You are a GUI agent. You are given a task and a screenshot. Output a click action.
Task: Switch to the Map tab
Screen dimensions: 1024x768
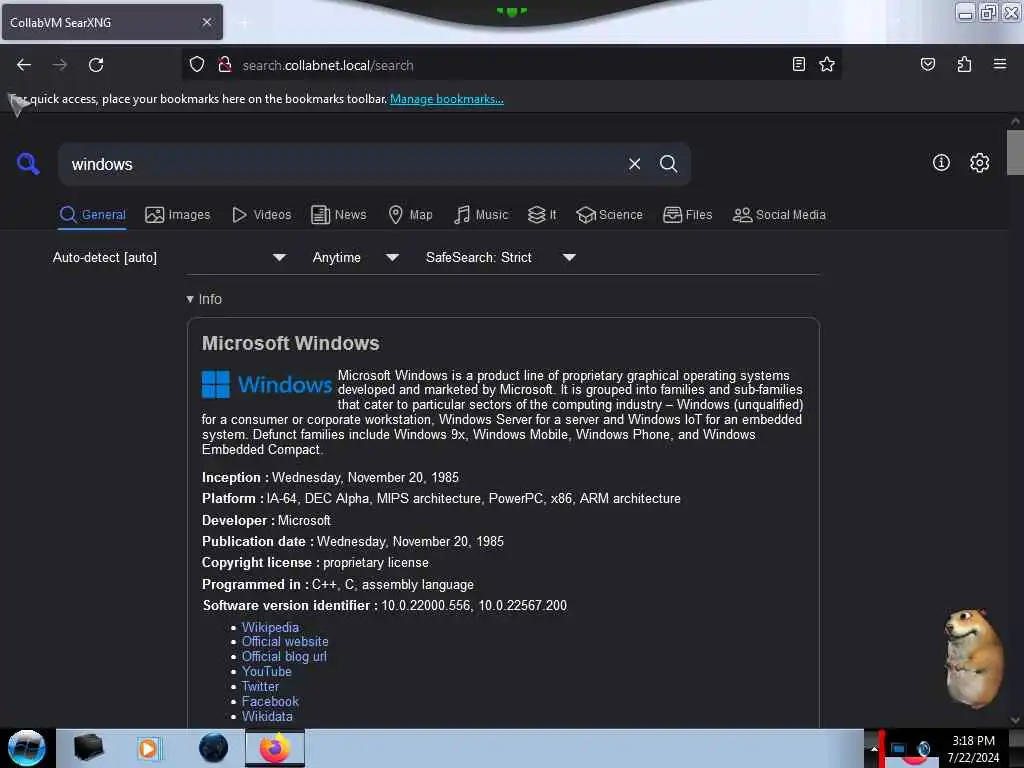[410, 215]
